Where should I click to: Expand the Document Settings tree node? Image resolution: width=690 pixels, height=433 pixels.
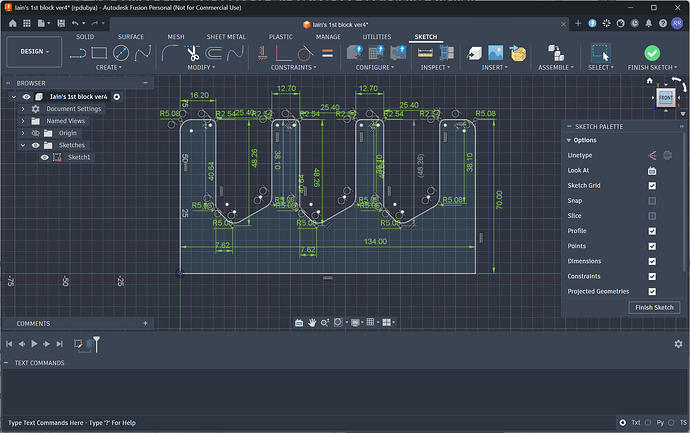pos(23,109)
